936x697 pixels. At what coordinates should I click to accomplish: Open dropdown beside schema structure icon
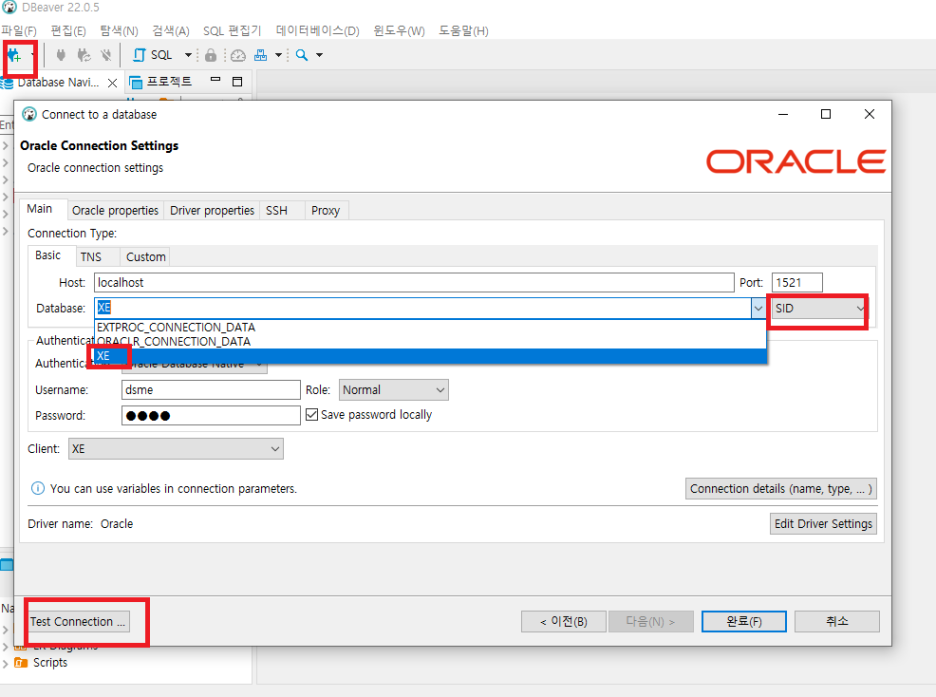[278, 55]
